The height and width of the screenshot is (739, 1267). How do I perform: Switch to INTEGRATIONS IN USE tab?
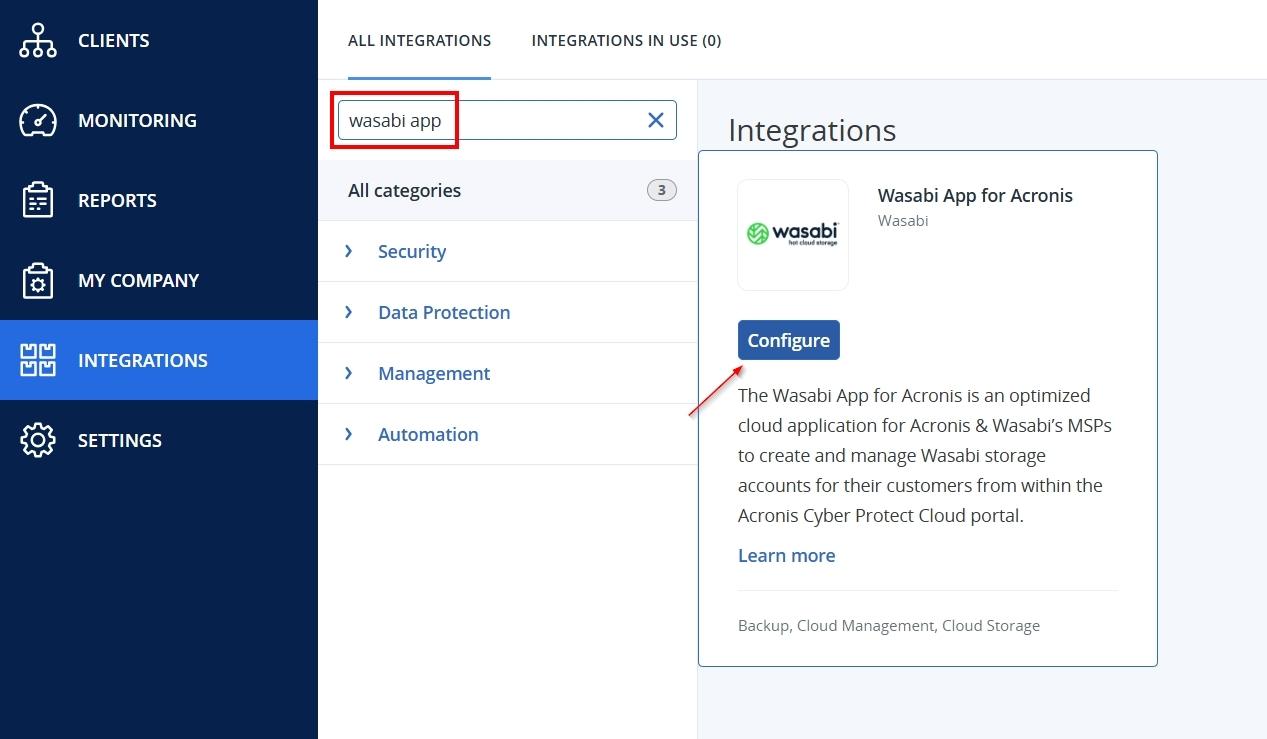[626, 41]
